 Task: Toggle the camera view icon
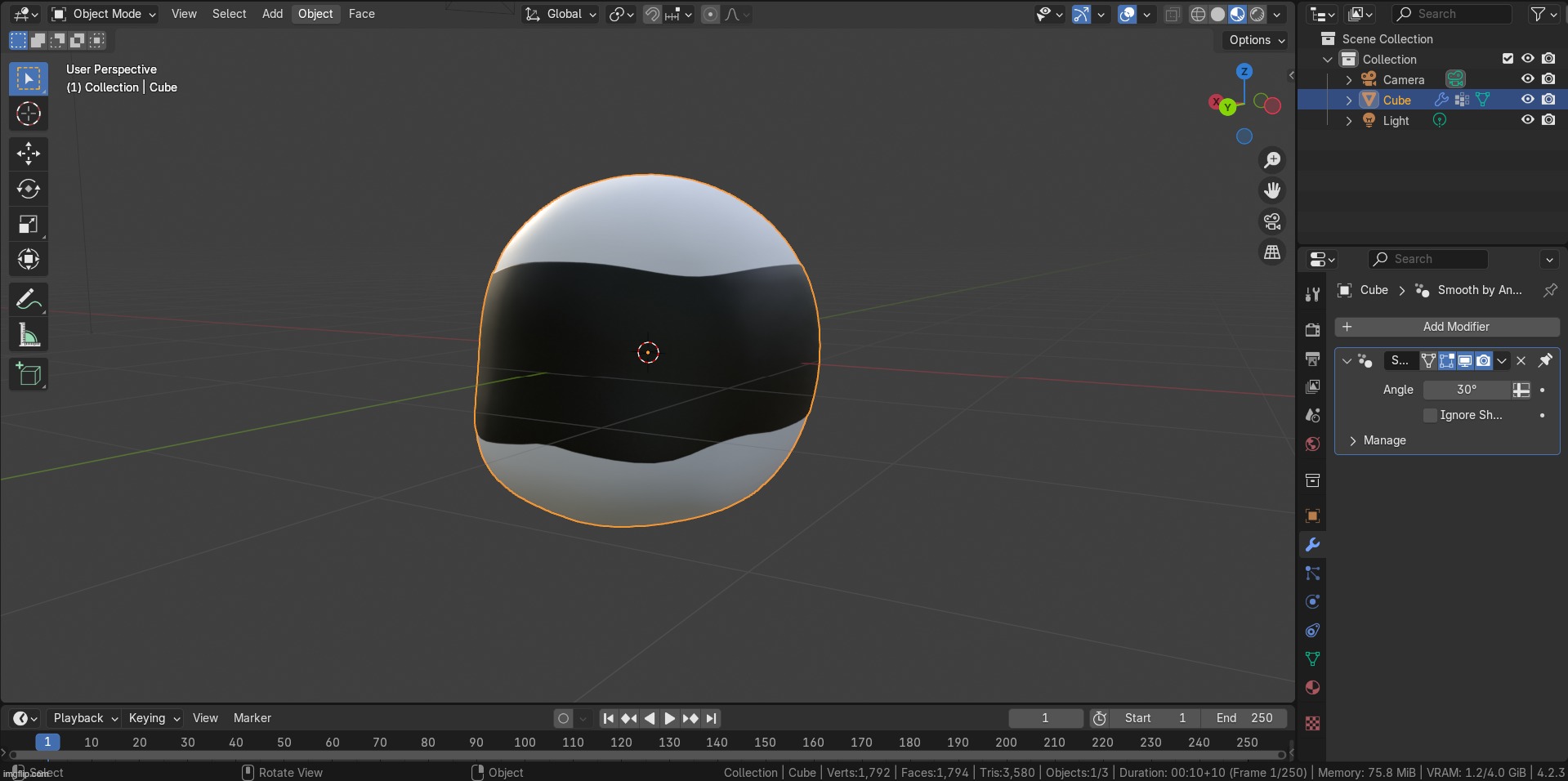coord(1272,221)
